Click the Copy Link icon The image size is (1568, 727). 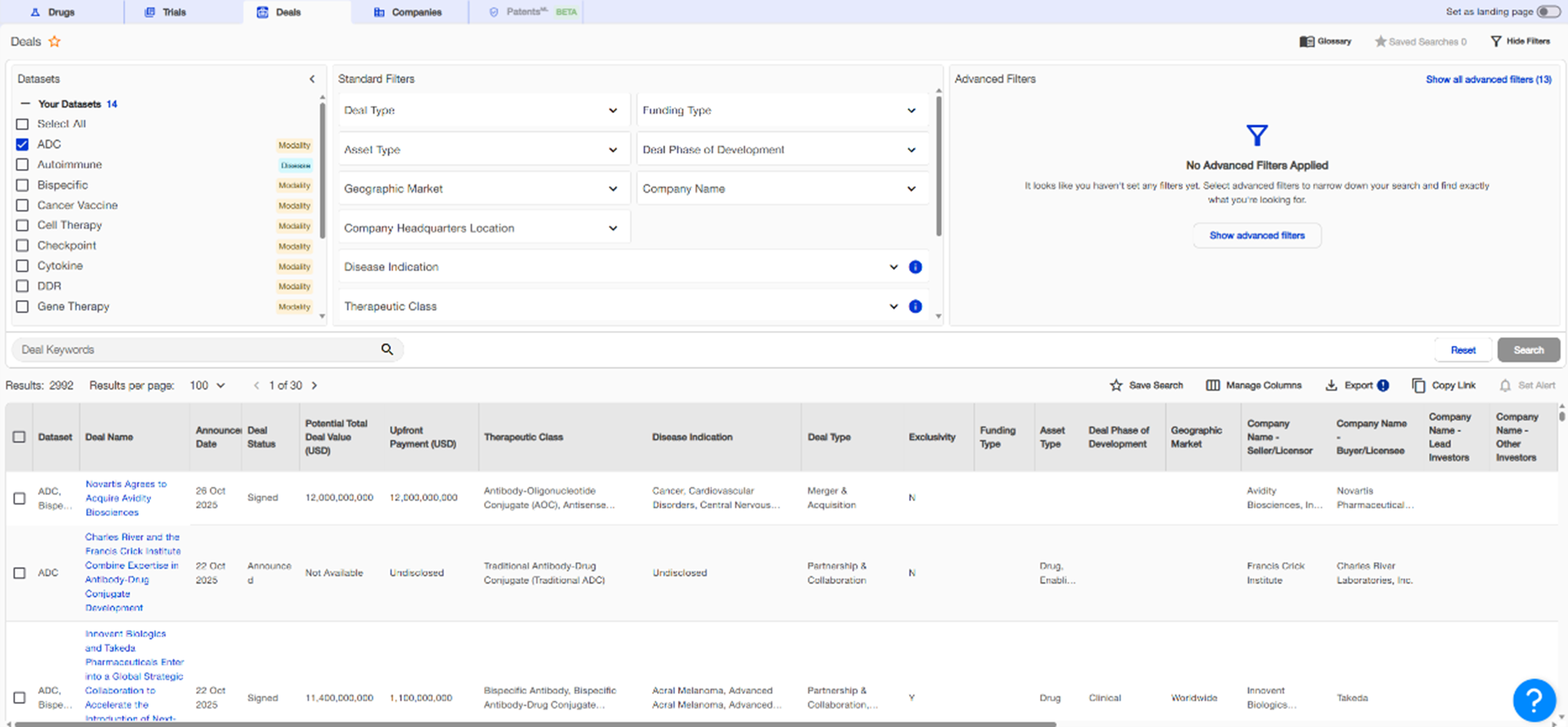1418,386
